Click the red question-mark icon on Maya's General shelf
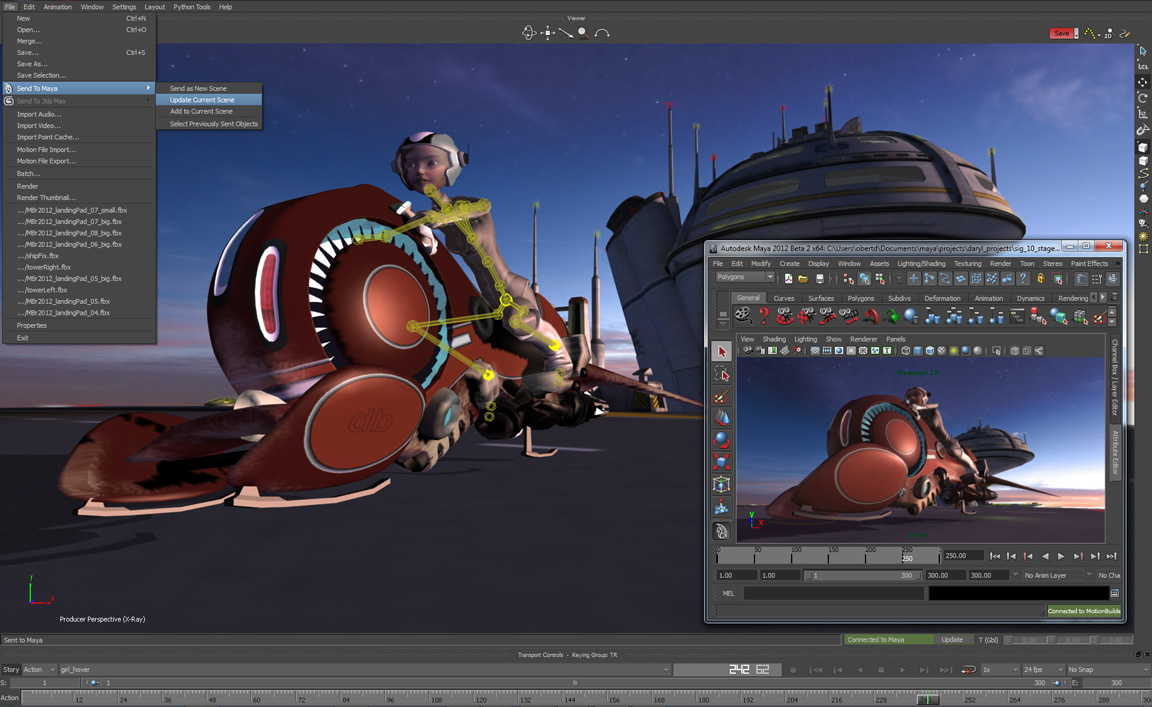The image size is (1152, 707). click(765, 315)
